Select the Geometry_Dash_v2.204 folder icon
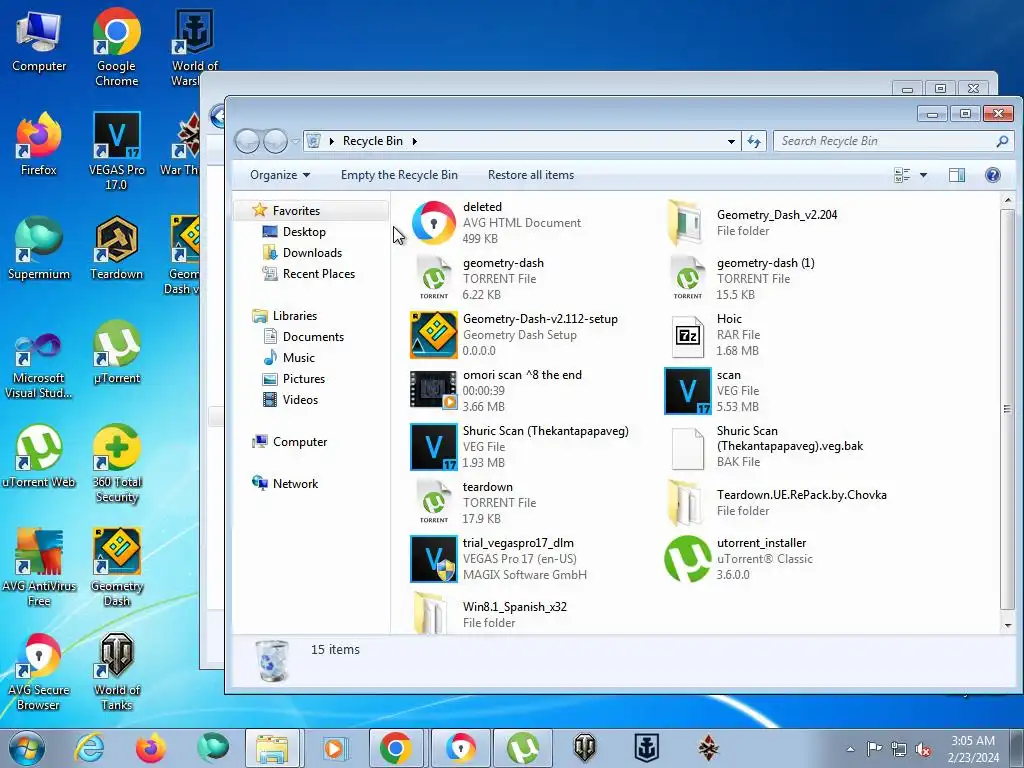 tap(686, 223)
